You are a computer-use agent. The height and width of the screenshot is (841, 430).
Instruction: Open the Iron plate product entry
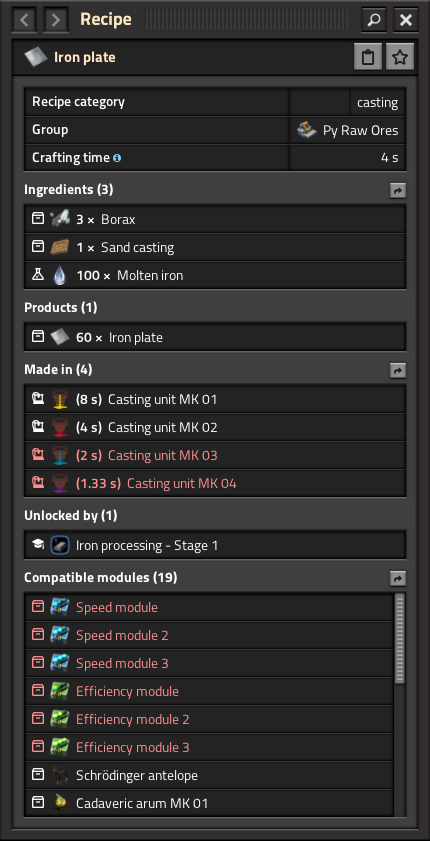214,337
